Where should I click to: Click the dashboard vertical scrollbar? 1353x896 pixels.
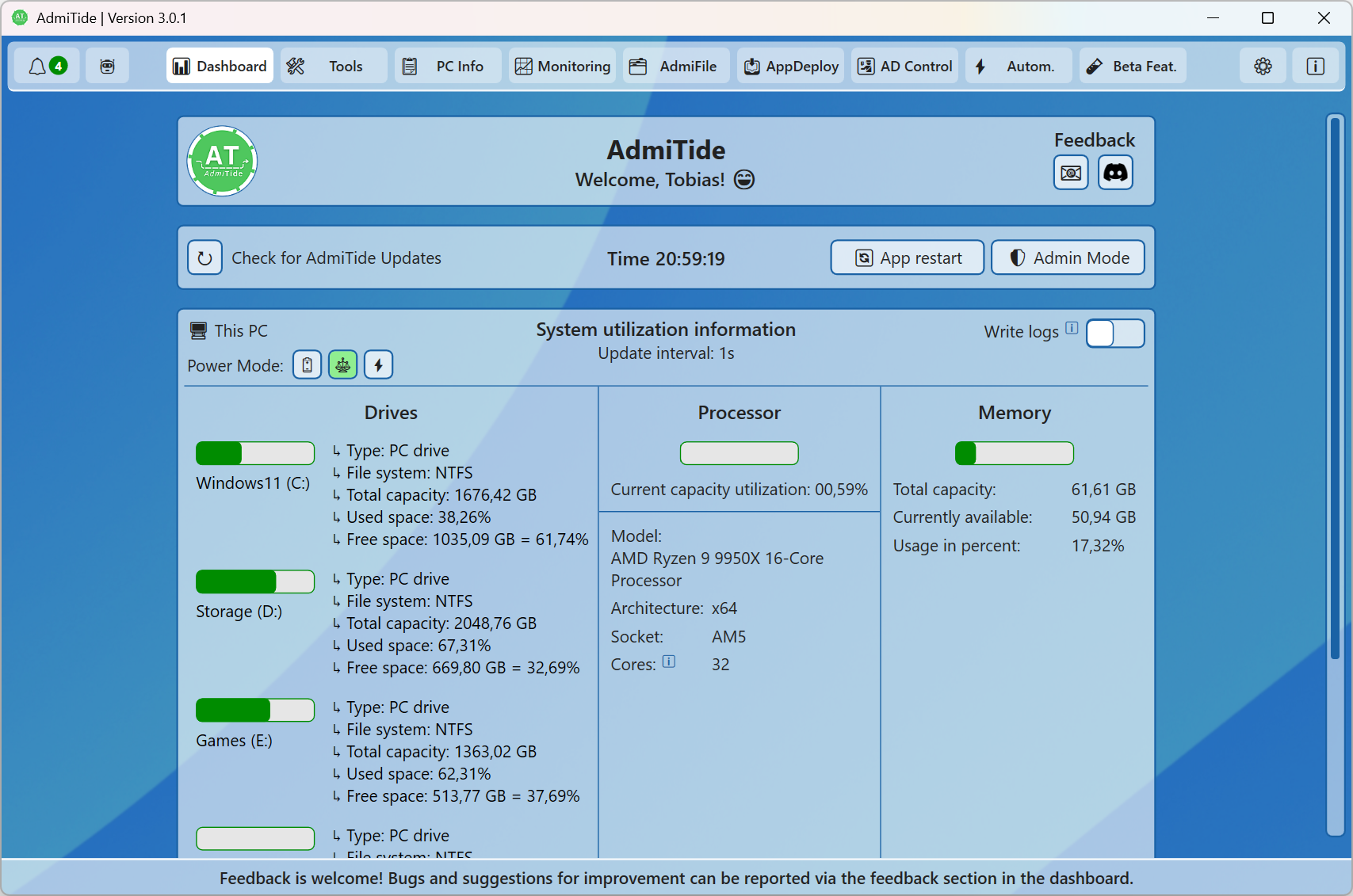(1335, 388)
